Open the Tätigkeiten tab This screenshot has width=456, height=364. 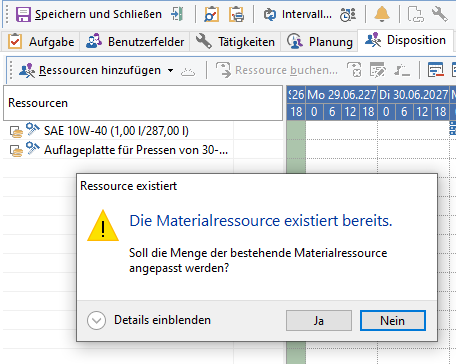click(235, 42)
